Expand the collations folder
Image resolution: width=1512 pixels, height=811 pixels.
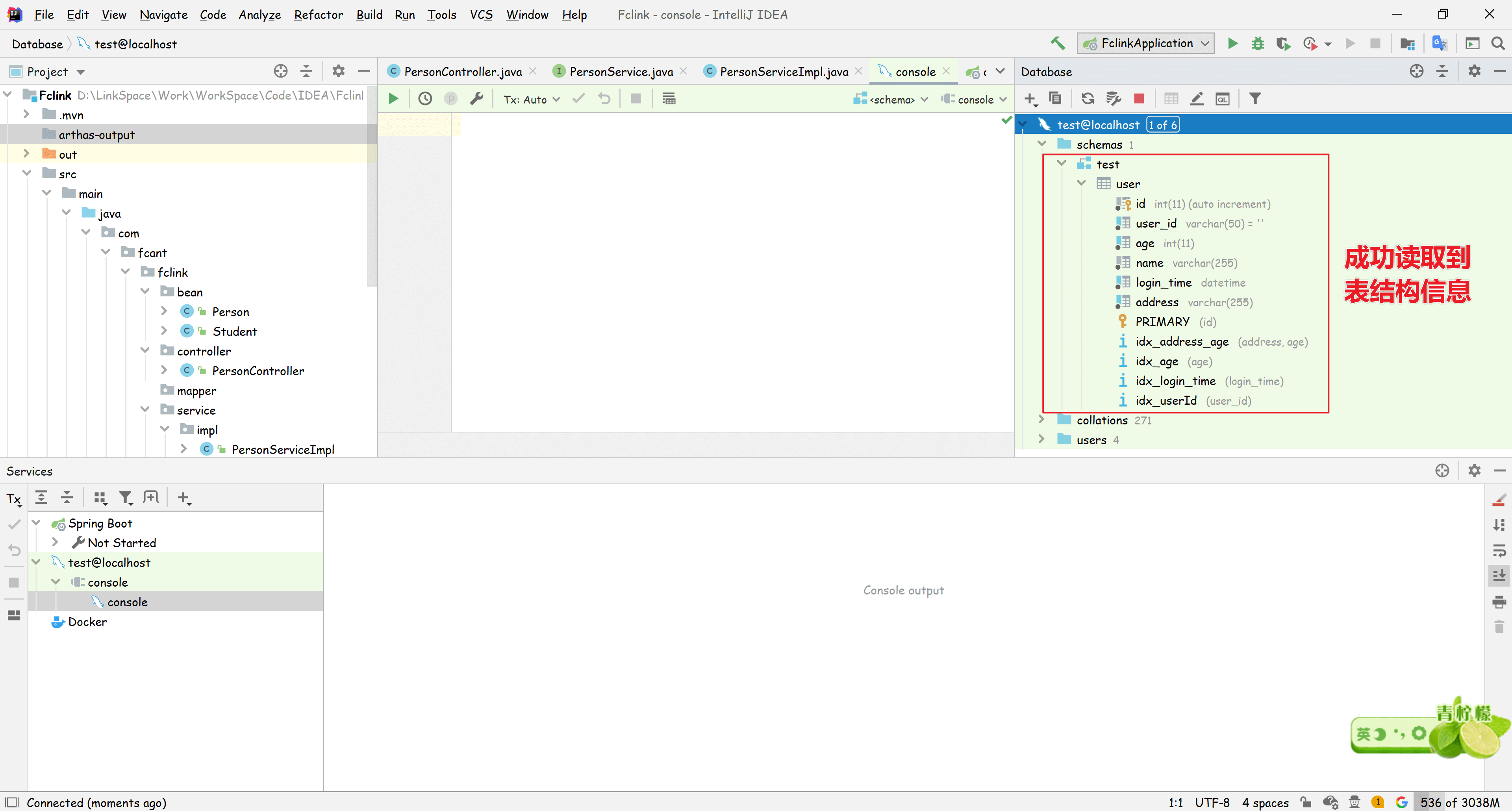pos(1041,420)
